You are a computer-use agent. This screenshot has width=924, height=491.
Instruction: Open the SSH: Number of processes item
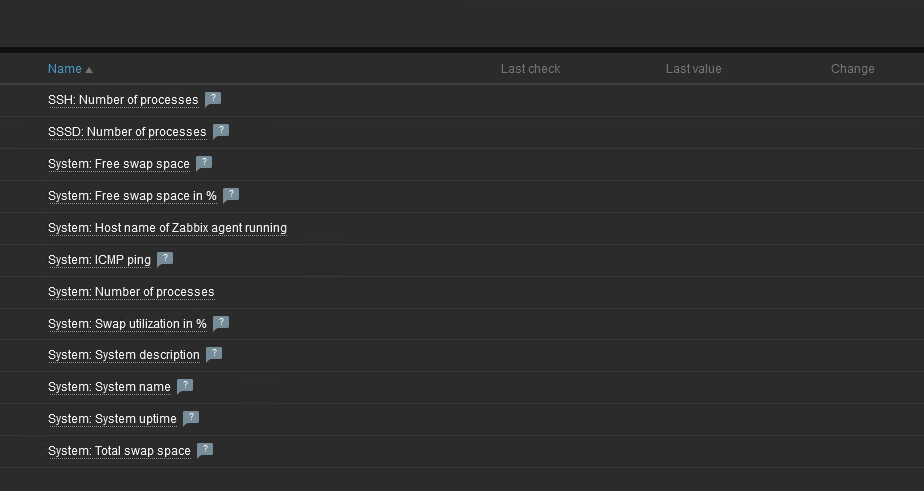click(123, 100)
